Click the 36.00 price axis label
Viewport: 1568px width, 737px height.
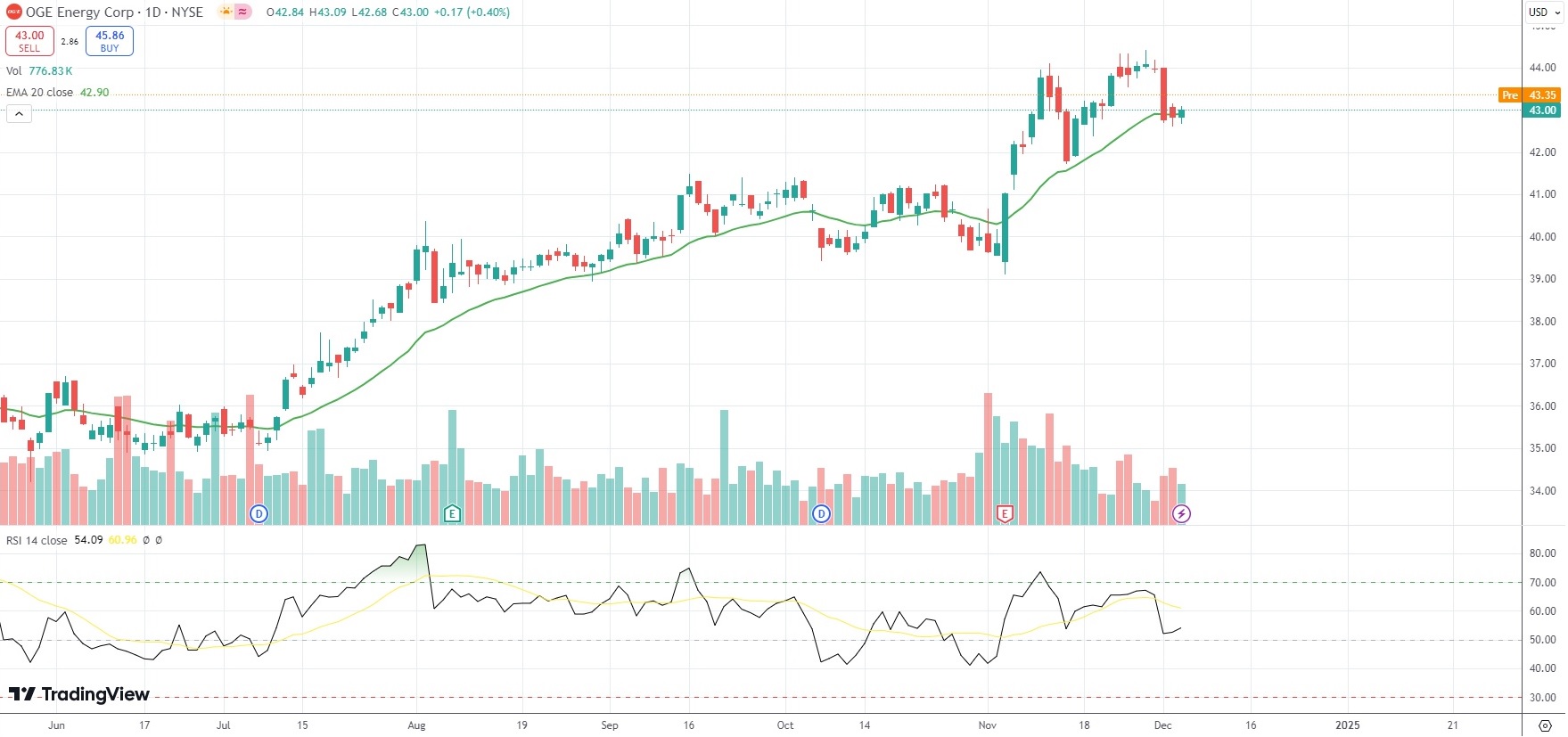[1543, 406]
